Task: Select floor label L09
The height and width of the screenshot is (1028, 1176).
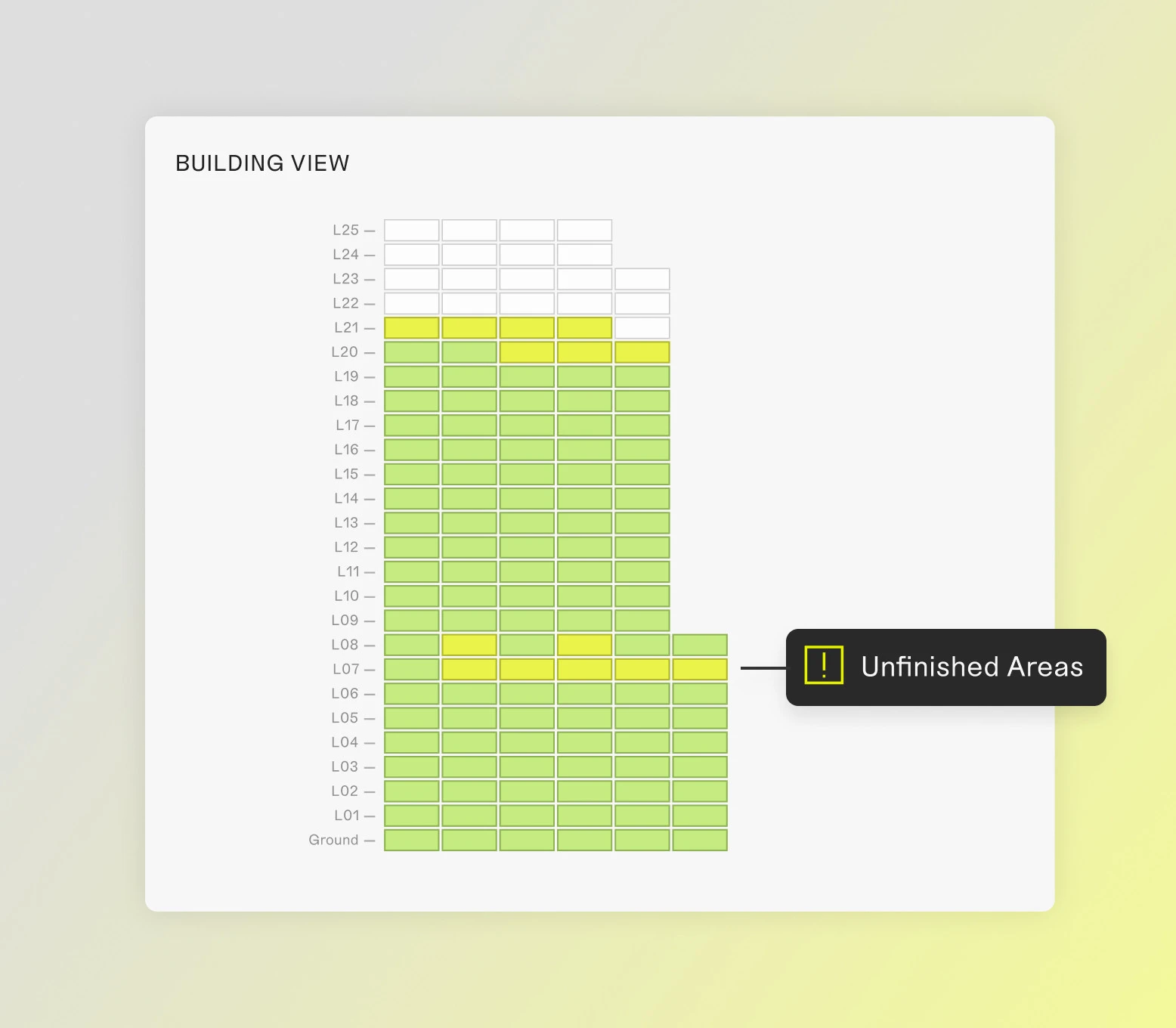Action: click(345, 620)
